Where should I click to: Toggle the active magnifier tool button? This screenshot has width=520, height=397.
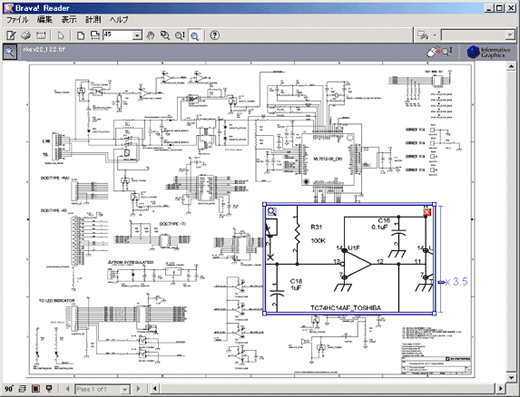pyautogui.click(x=195, y=35)
